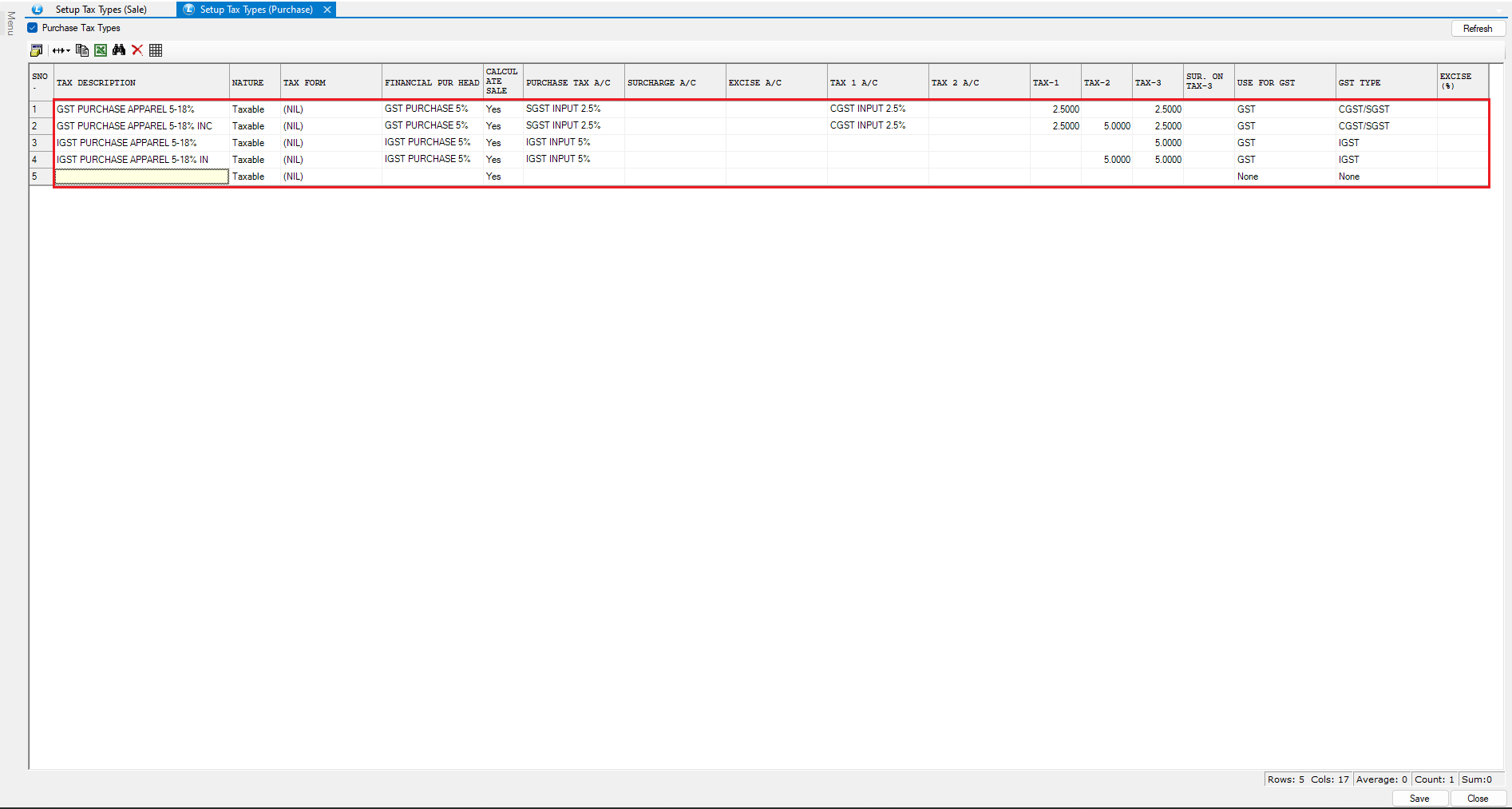The image size is (1512, 809).
Task: Expand the vertical Menu side panel
Action: point(10,23)
